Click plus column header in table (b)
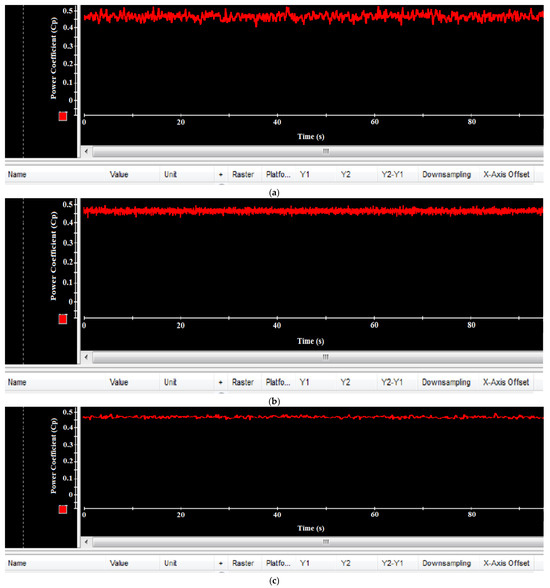The image size is (550, 588). point(220,382)
